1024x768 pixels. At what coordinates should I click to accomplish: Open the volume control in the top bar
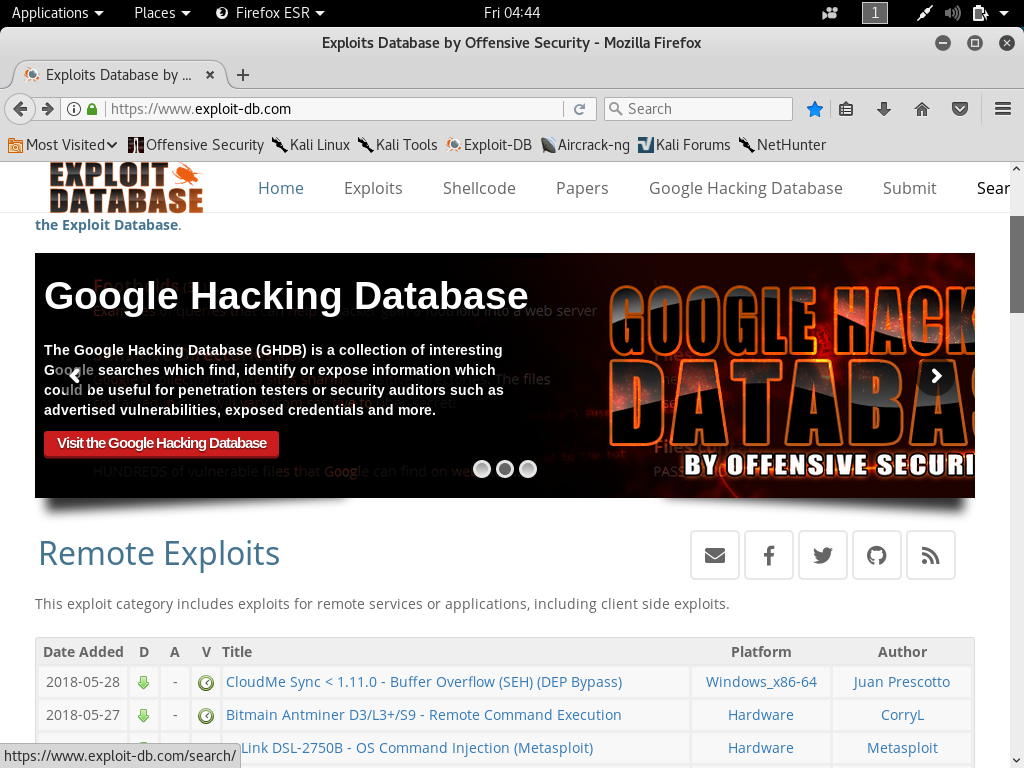(x=952, y=13)
